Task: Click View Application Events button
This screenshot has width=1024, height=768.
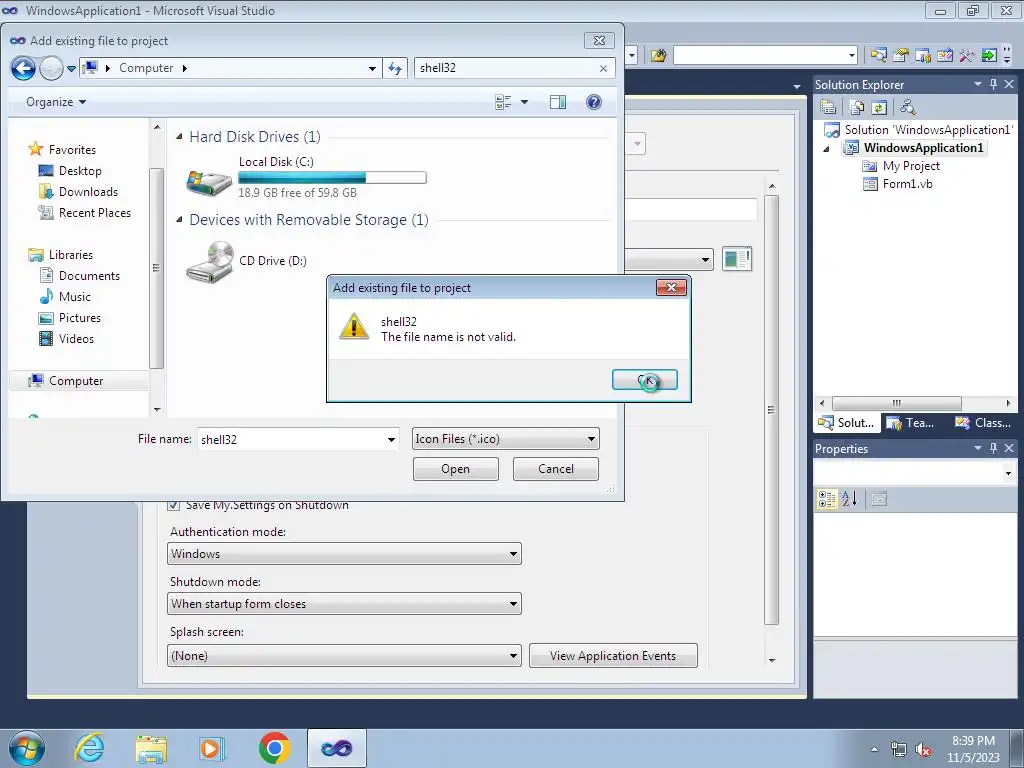Action: [613, 656]
